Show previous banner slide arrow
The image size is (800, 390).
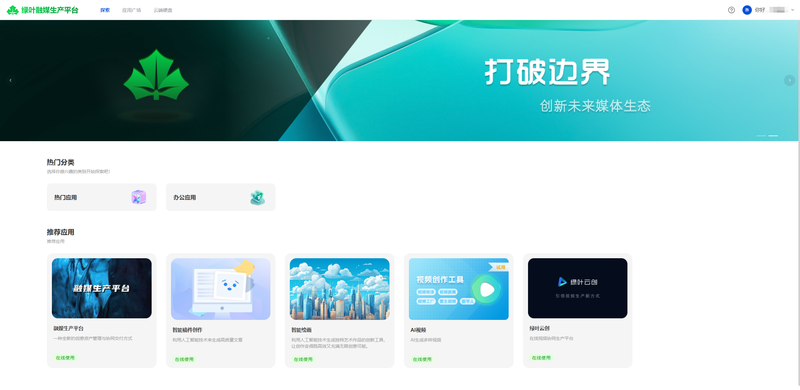click(10, 80)
